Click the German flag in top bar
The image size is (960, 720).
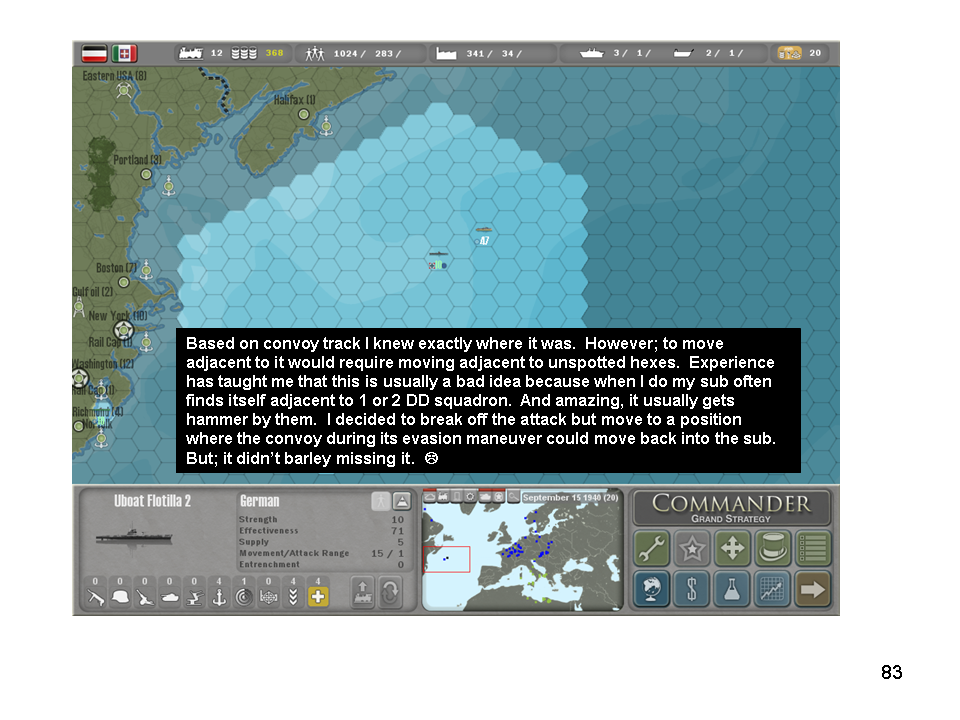coord(95,53)
